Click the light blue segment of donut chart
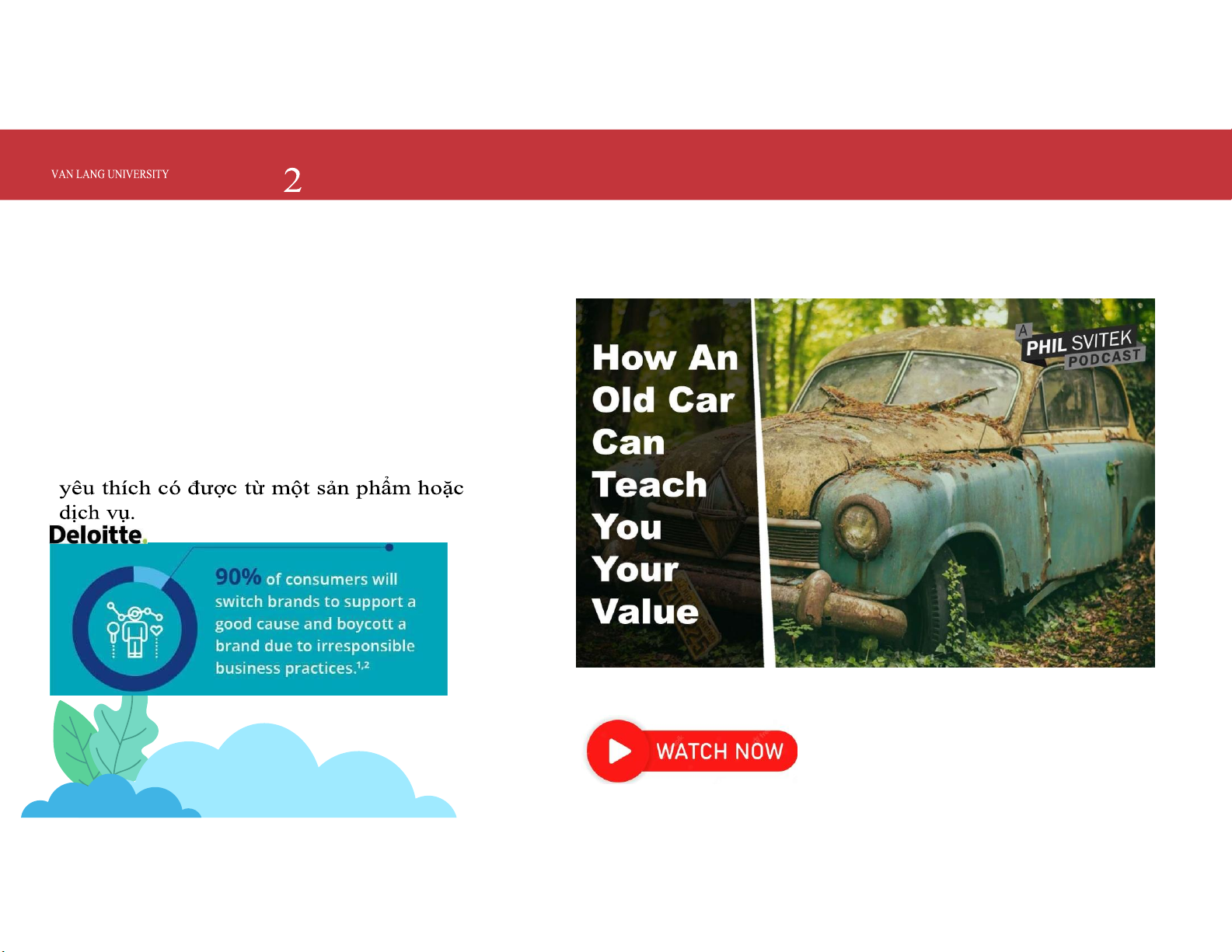 pos(151,576)
